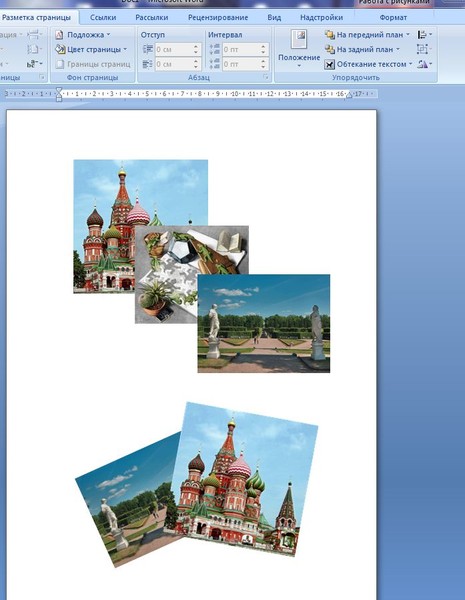Screen dimensions: 465x600
Task: Select the left indent marker on ruler
Action: tap(59, 99)
